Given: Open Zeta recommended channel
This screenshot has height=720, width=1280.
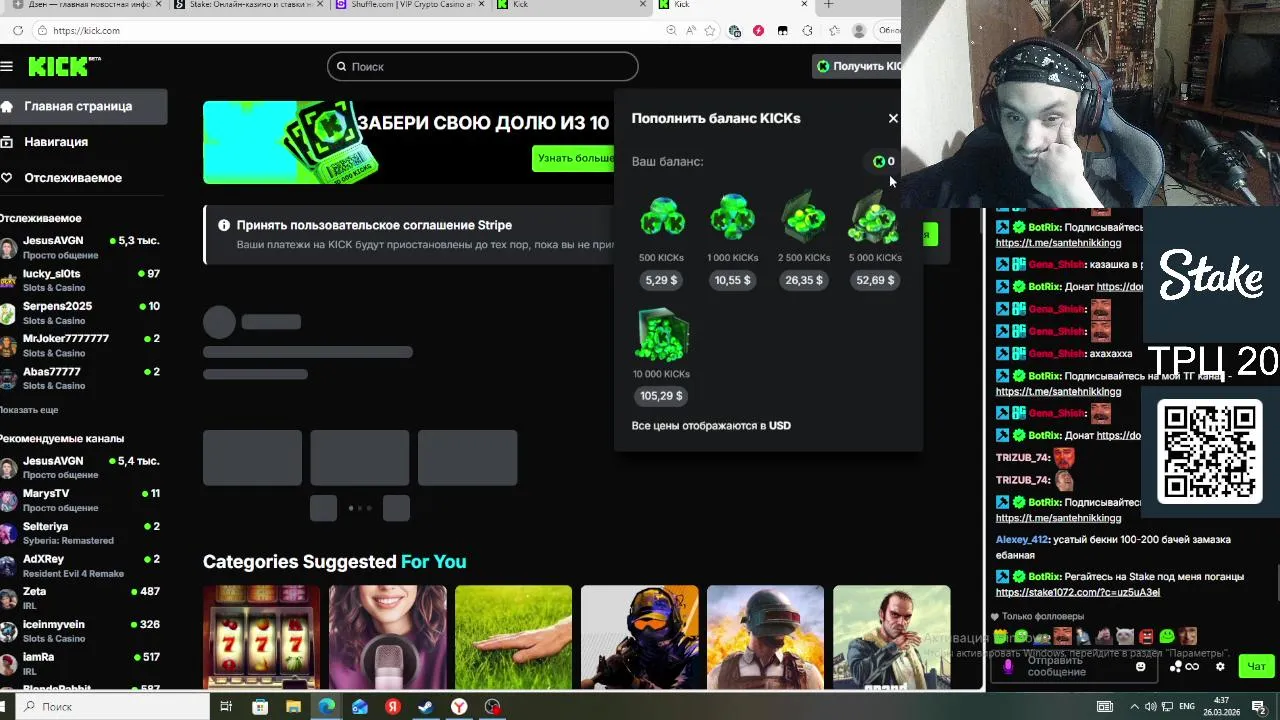Looking at the screenshot, I should tap(80, 598).
